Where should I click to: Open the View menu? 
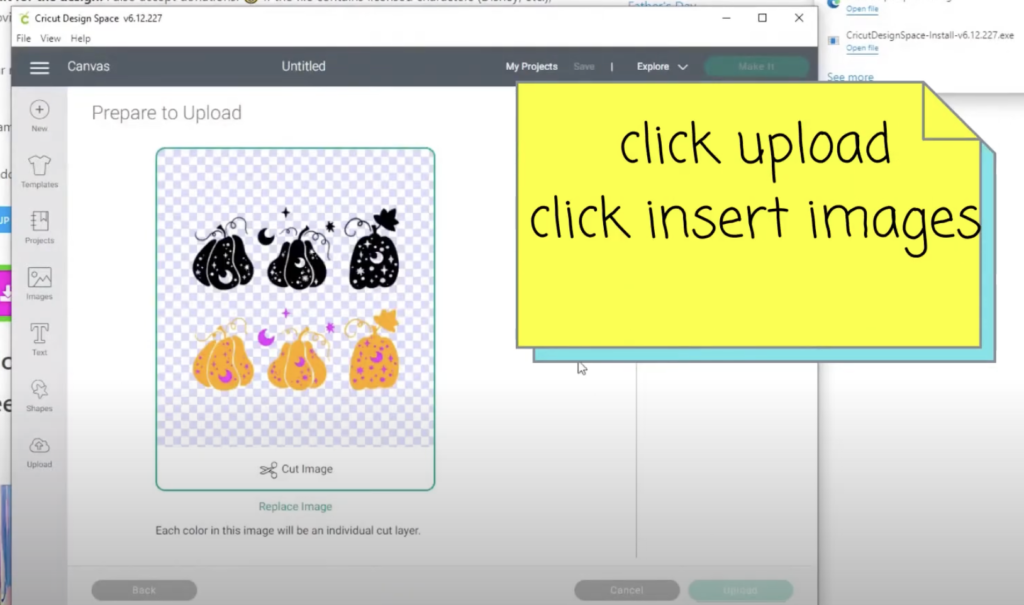(50, 39)
